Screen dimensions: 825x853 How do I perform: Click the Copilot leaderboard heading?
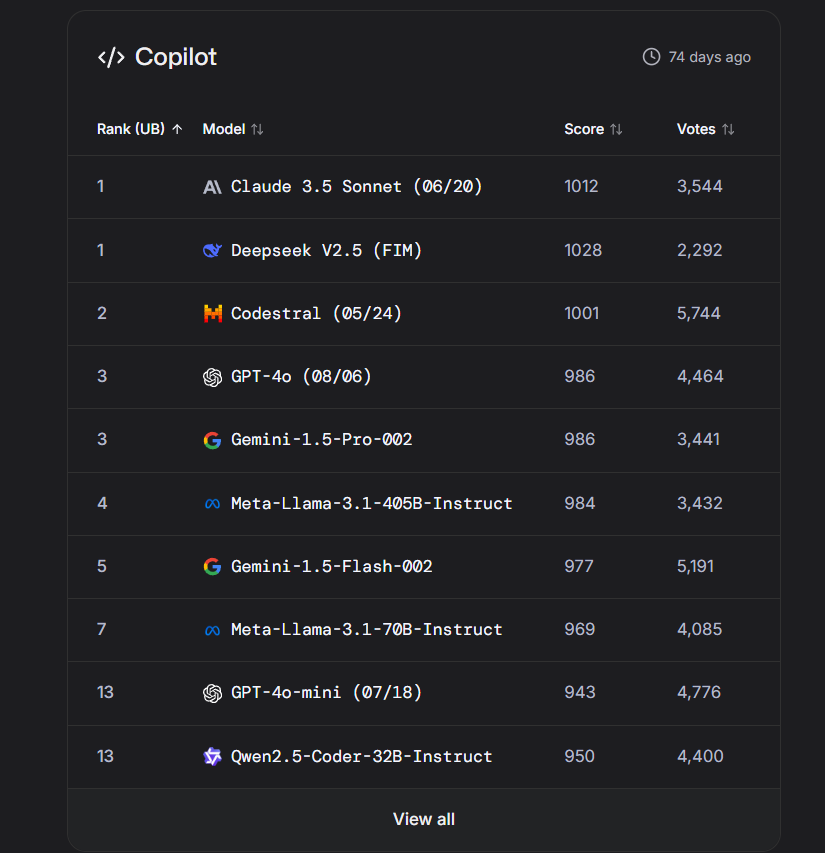176,57
